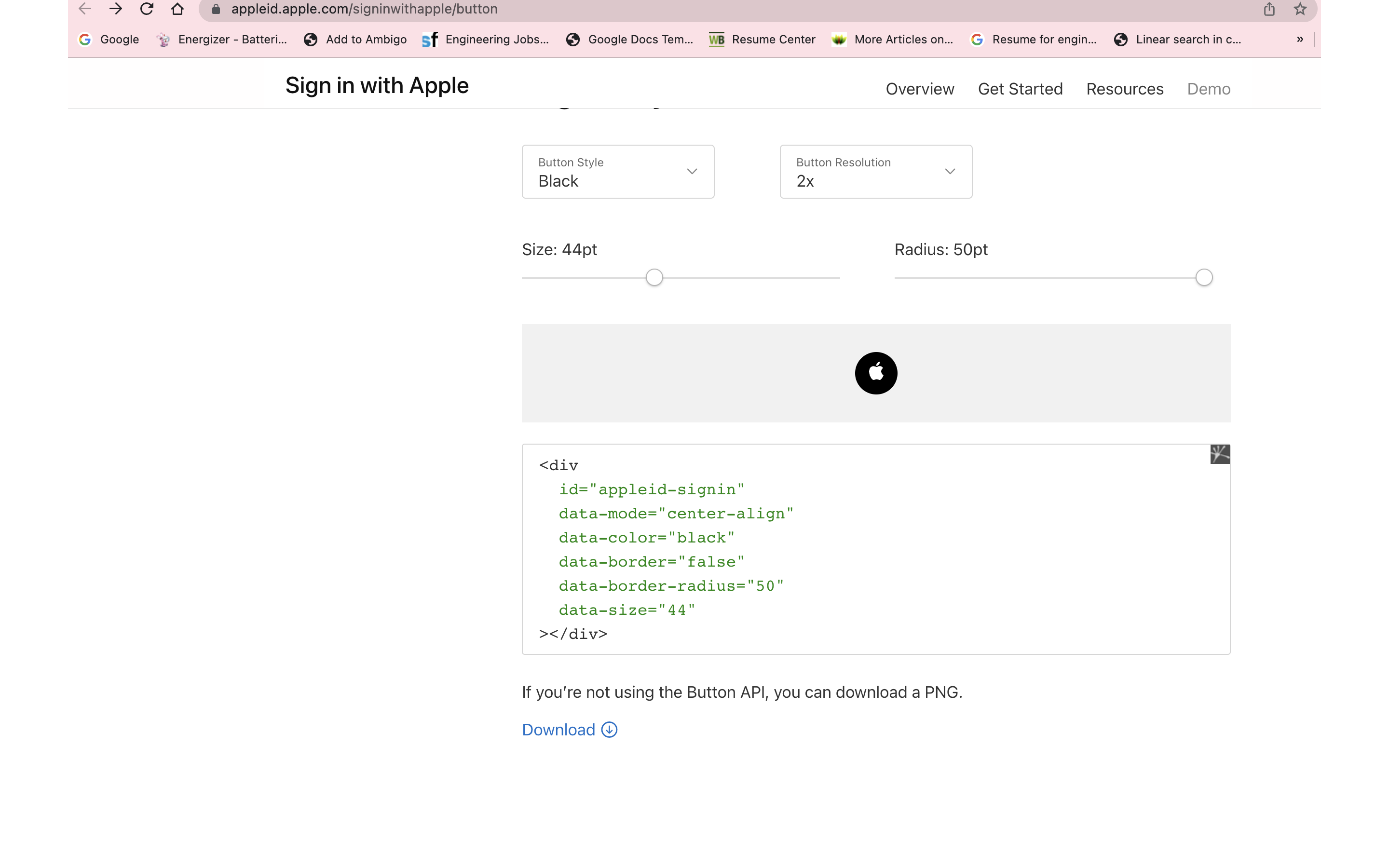Image resolution: width=1389 pixels, height=868 pixels.
Task: Open the Resume Center bookmark
Action: [x=762, y=40]
